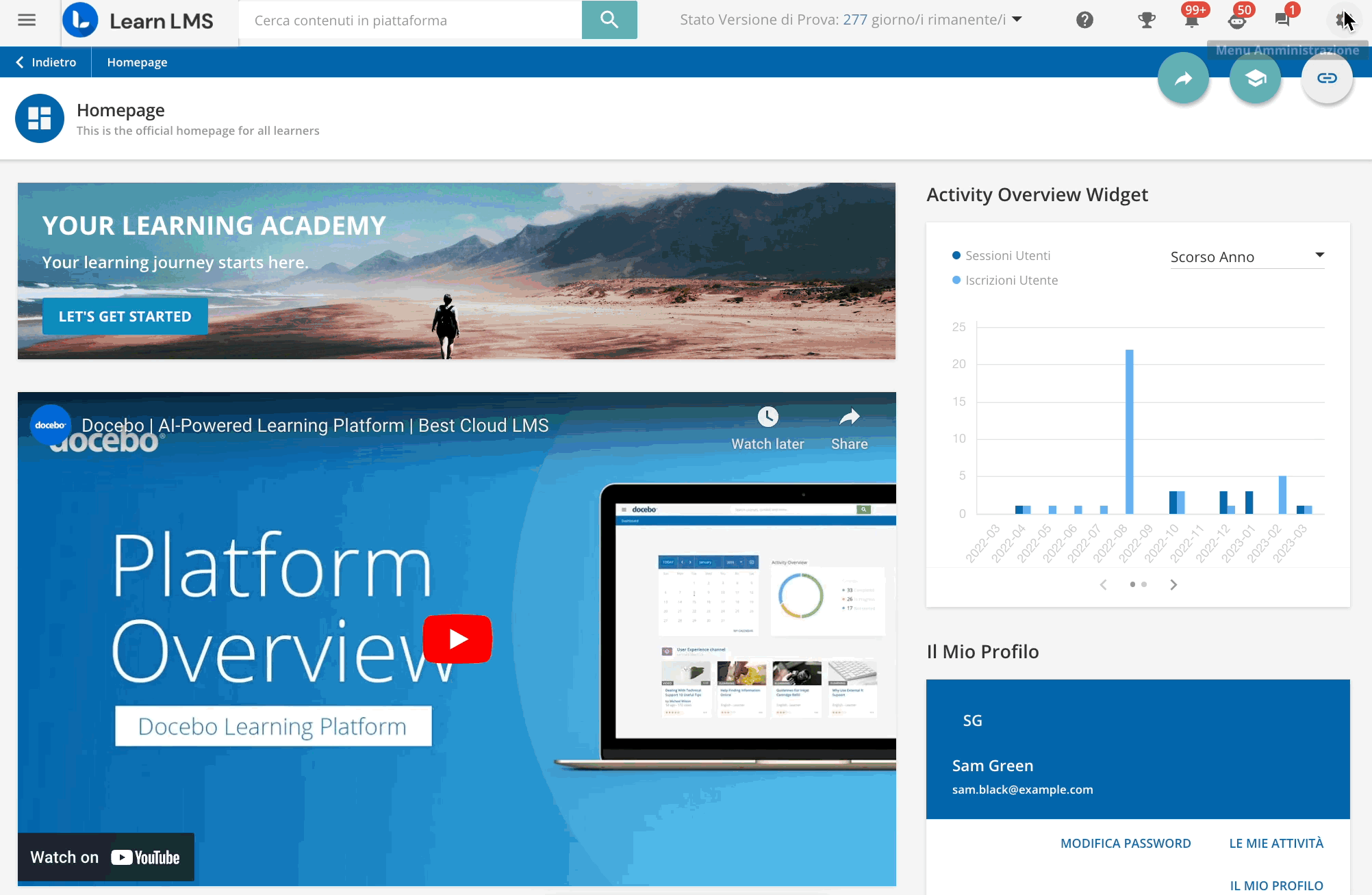Toggle the Iscrizioni Utente legend series

(x=1005, y=280)
